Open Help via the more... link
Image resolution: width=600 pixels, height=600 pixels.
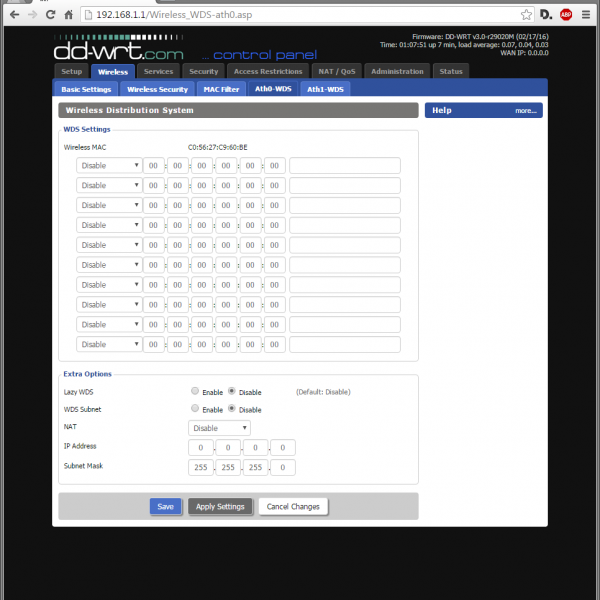point(526,111)
